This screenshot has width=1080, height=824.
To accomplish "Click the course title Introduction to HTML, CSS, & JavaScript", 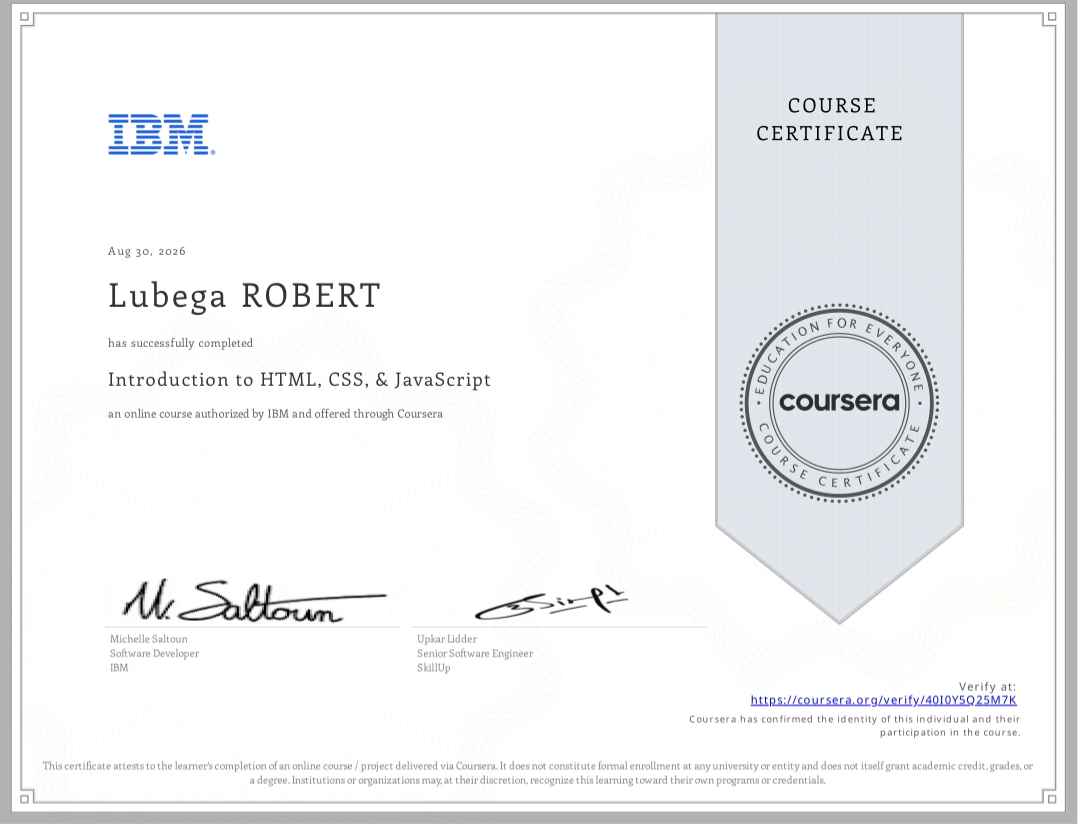I will point(300,380).
